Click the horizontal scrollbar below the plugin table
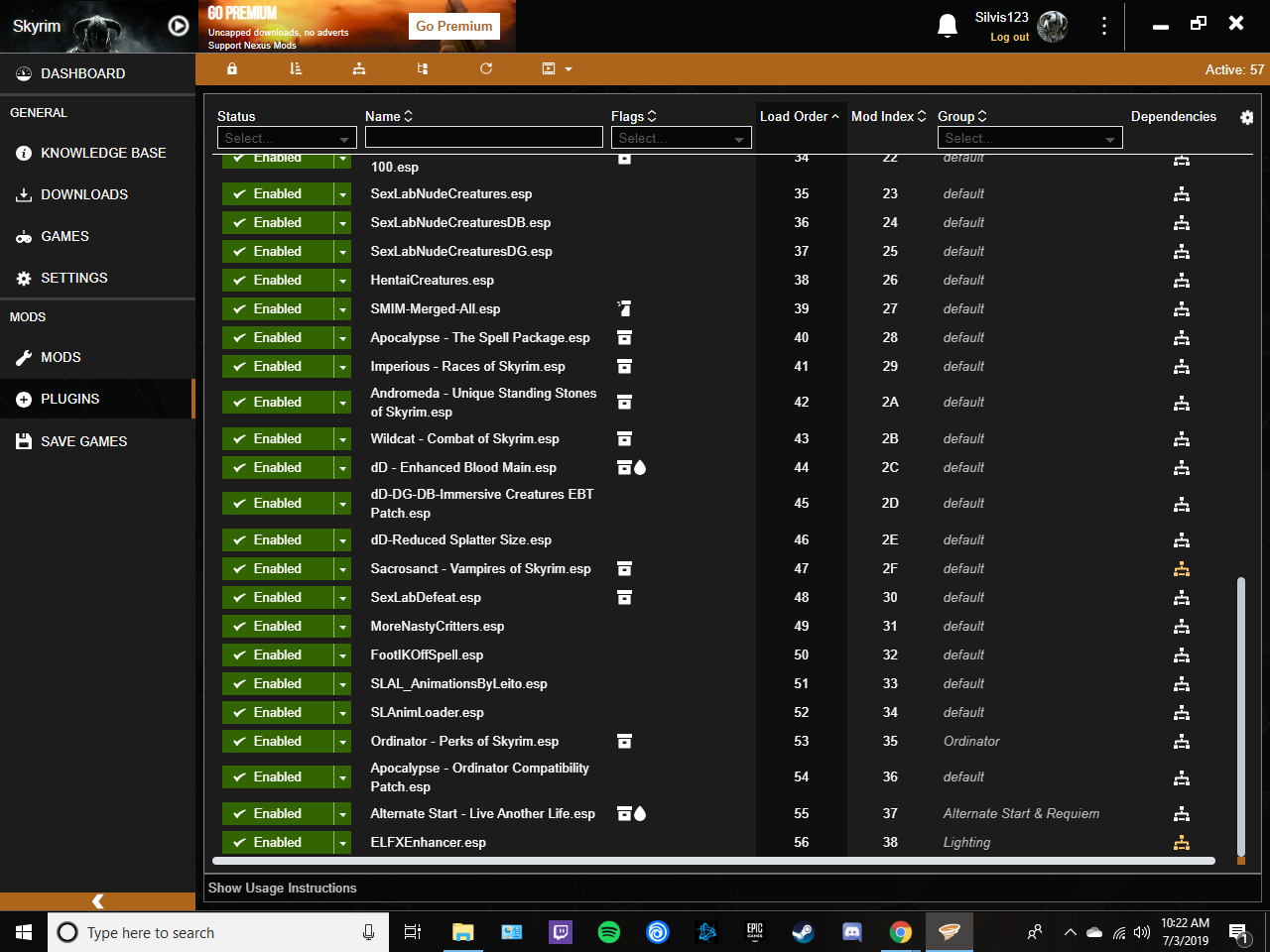Viewport: 1270px width, 952px height. coord(713,861)
